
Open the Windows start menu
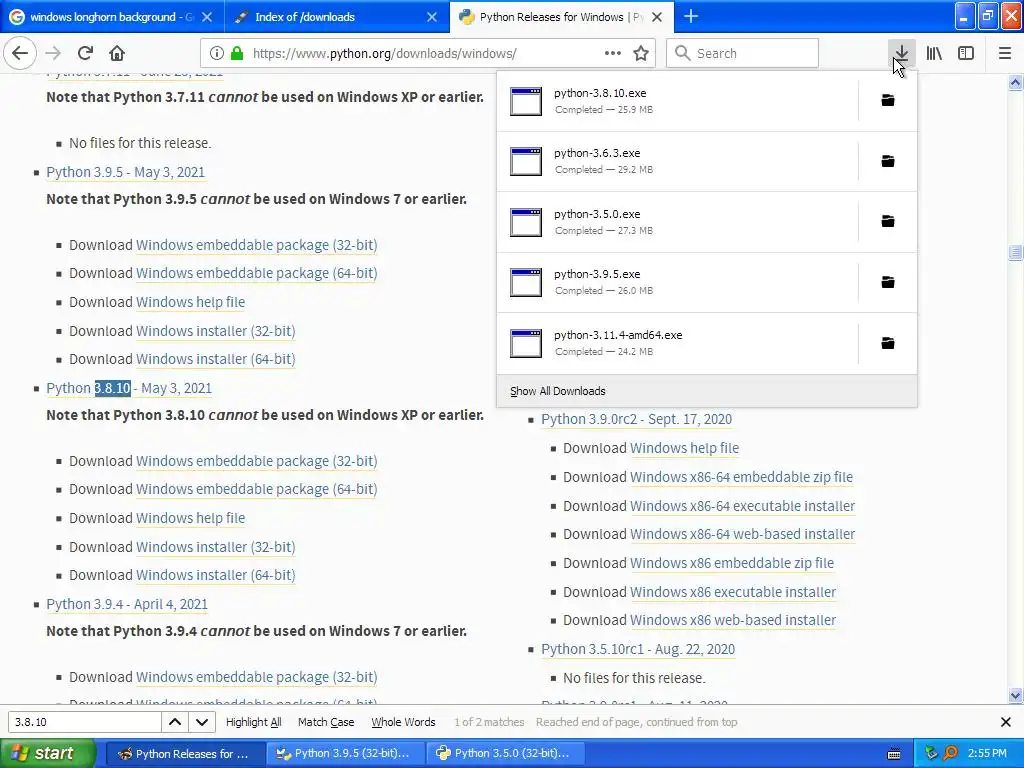click(46, 754)
